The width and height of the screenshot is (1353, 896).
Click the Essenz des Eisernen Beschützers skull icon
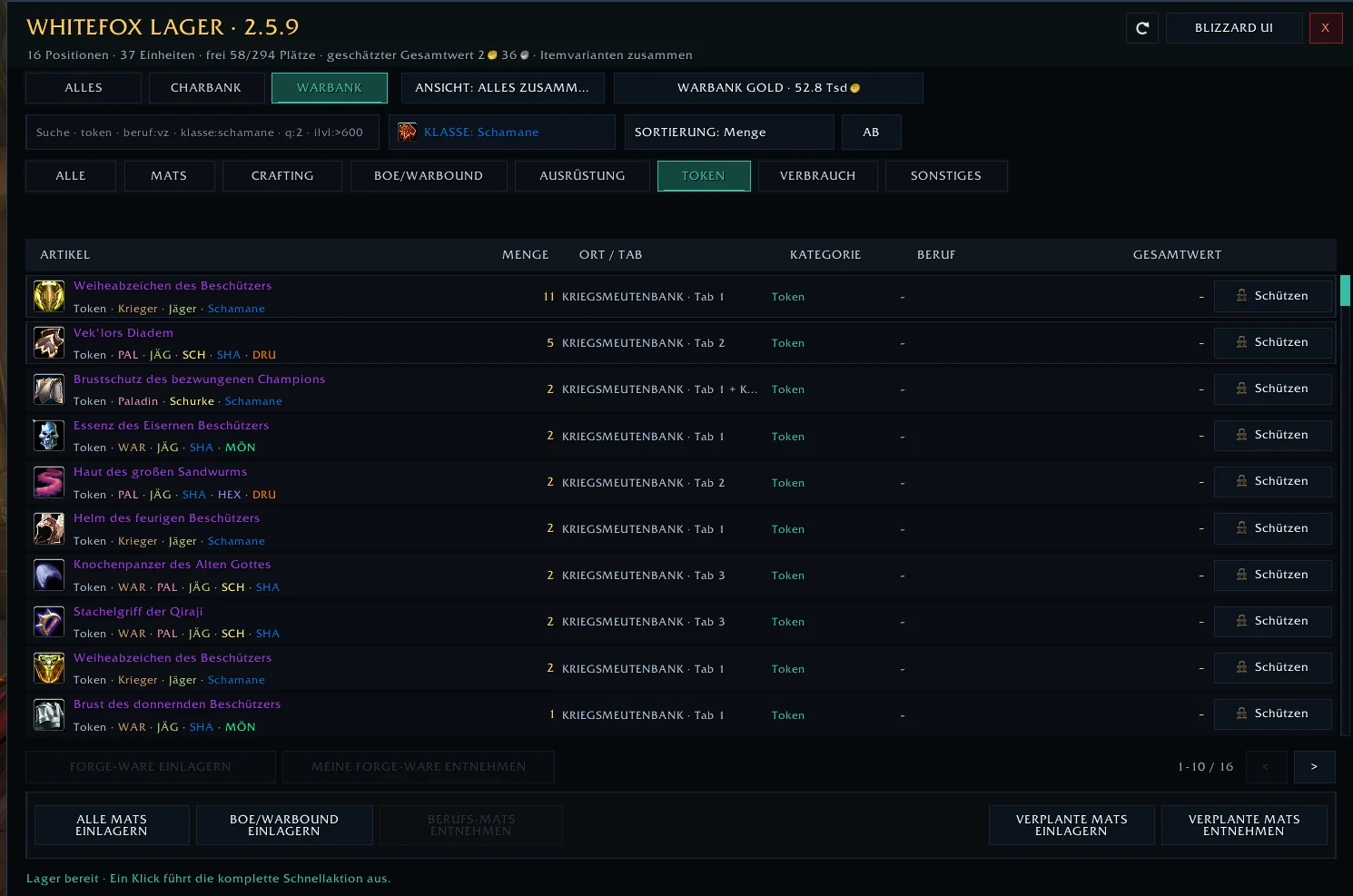tap(49, 436)
